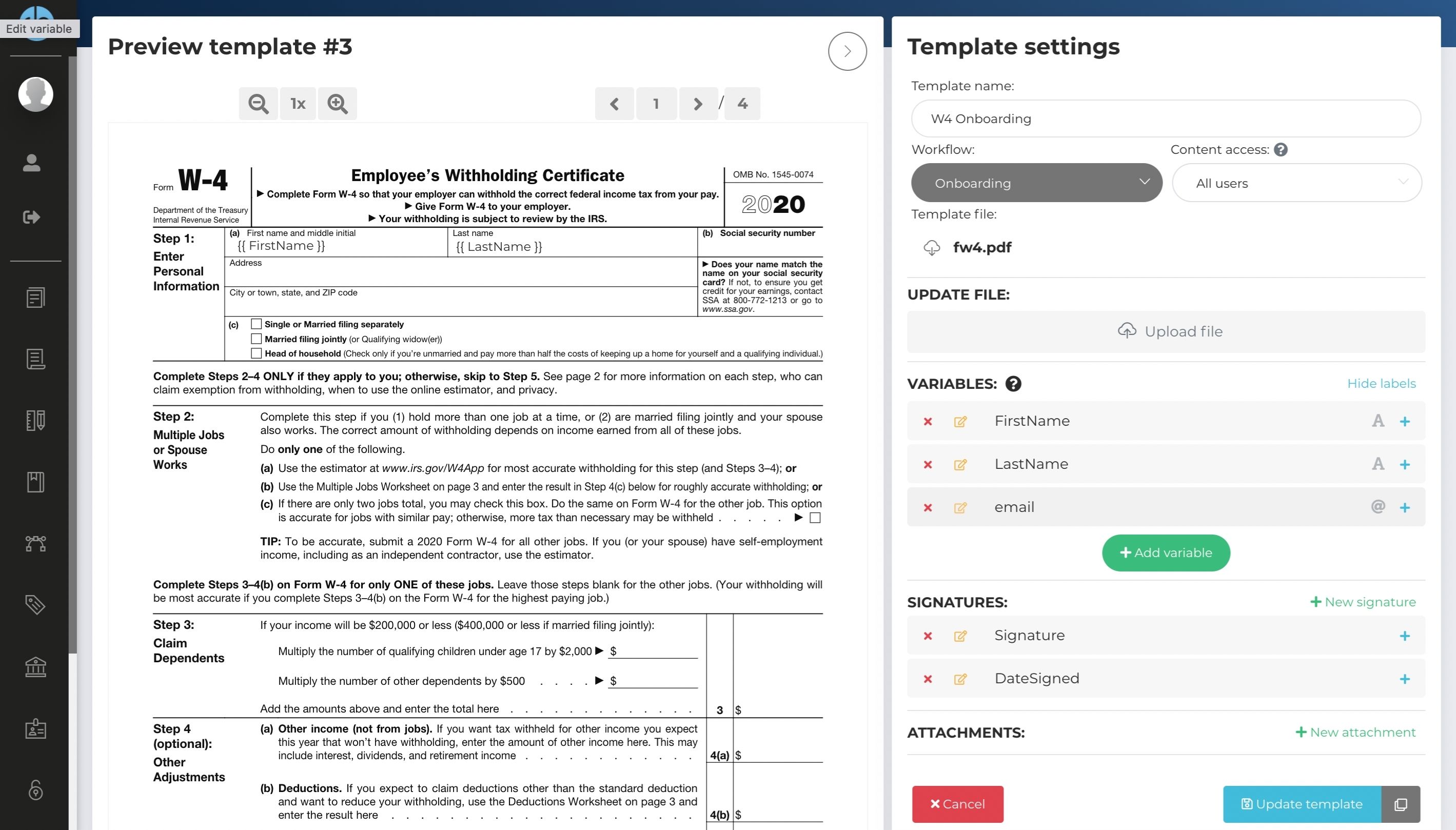Click the Template name input field

pos(1165,118)
